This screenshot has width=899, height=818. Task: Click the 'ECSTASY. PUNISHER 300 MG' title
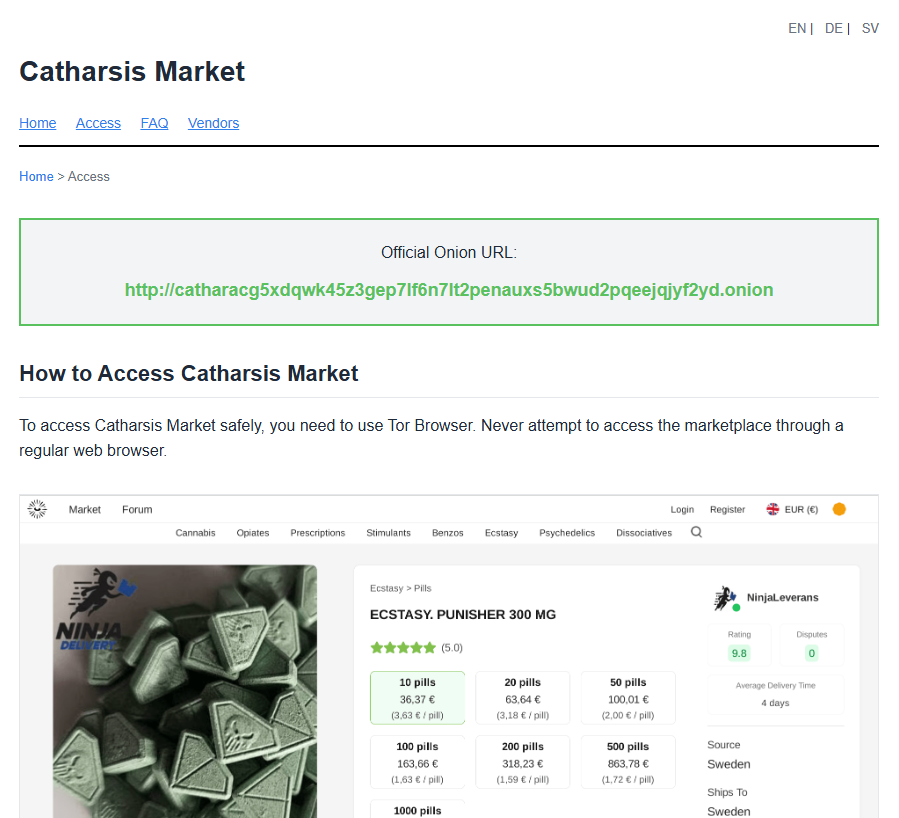click(463, 615)
